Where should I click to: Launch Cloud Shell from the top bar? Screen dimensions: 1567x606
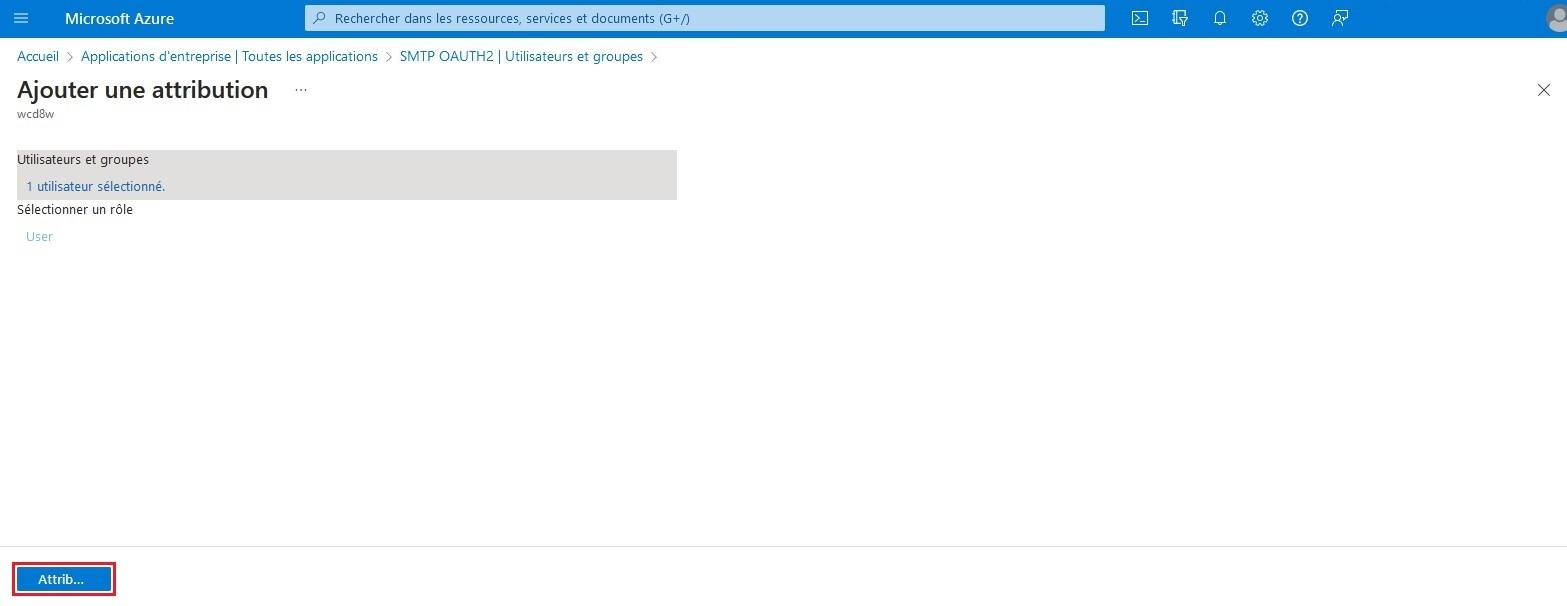[1140, 18]
